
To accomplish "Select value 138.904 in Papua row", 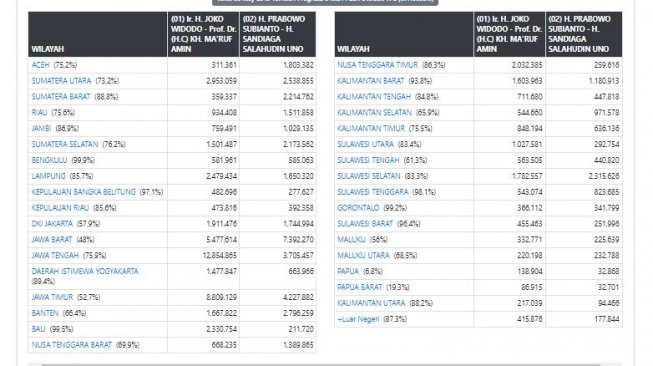I will [x=530, y=271].
